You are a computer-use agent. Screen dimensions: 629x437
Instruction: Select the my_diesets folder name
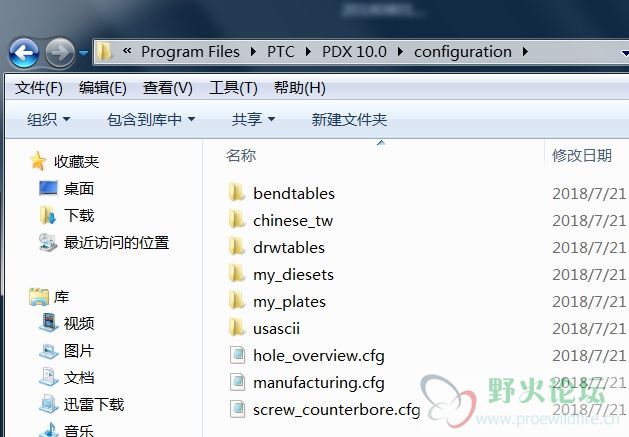coord(294,275)
